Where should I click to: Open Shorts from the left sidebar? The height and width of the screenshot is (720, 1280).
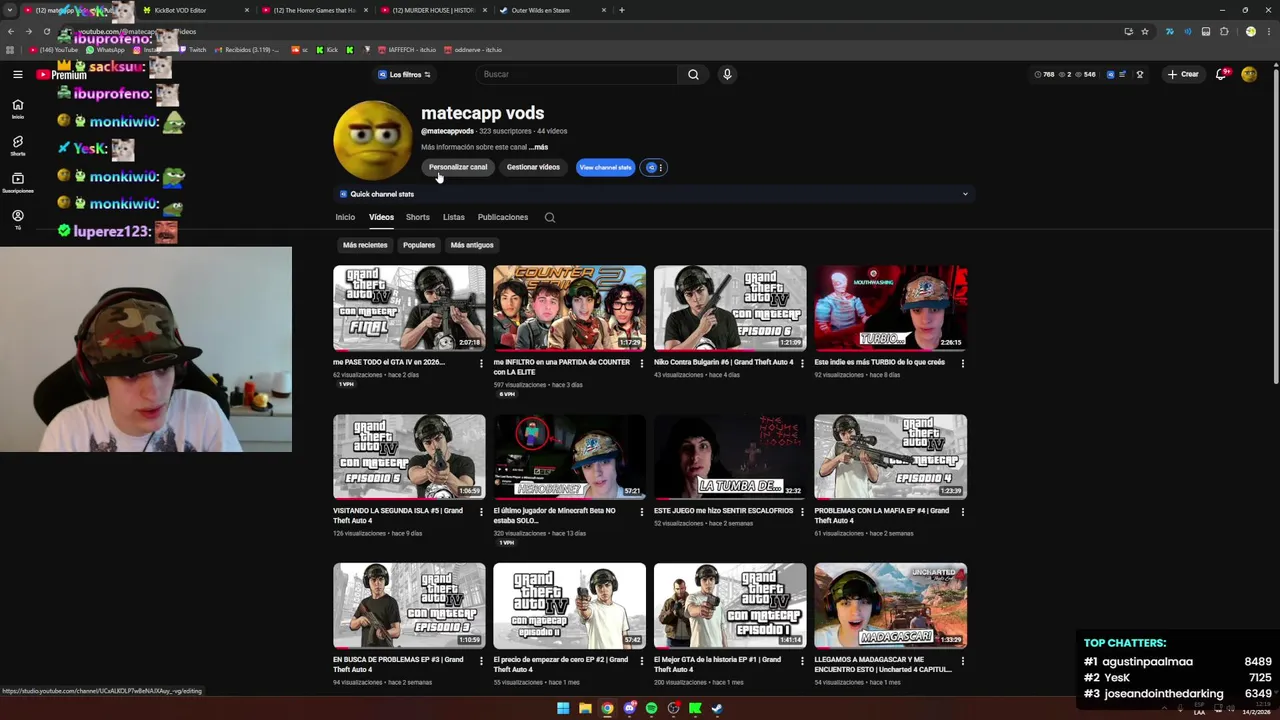tap(17, 146)
